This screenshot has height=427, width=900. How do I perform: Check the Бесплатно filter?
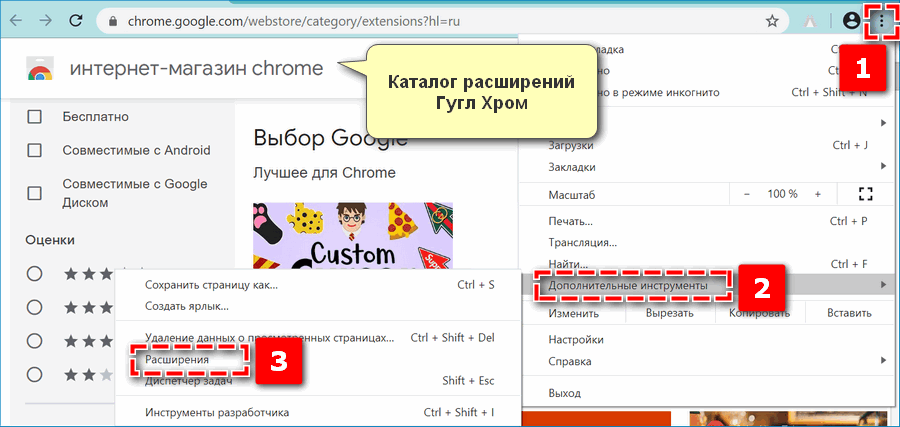click(x=35, y=117)
